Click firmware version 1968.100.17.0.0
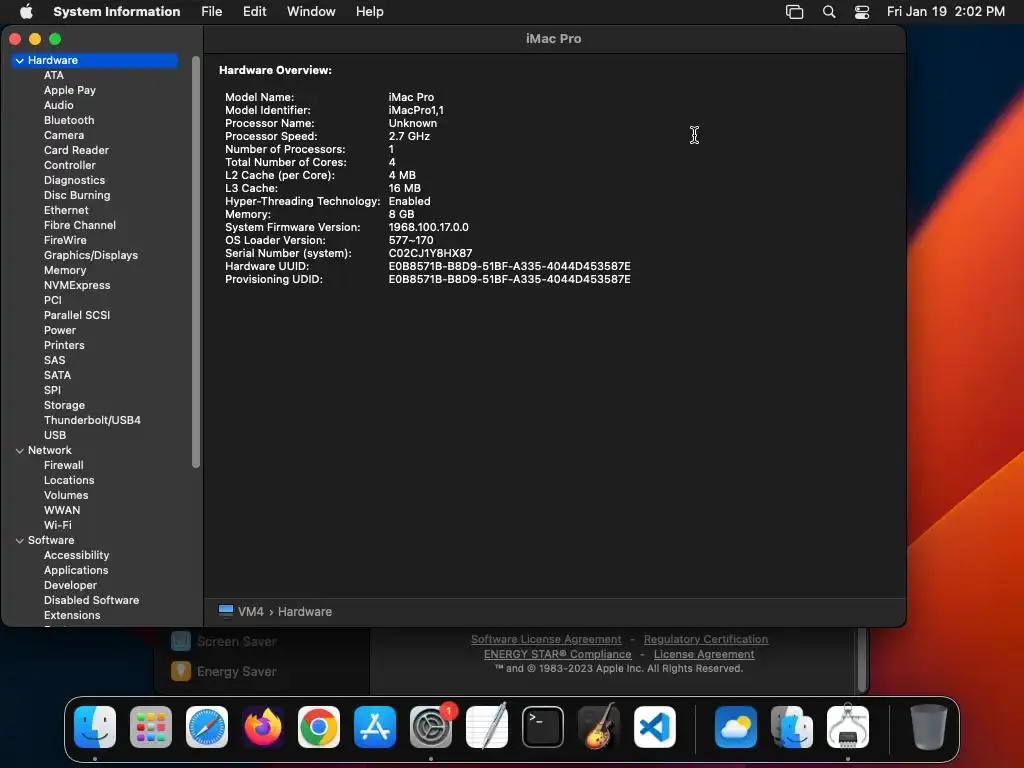1024x768 pixels. point(428,227)
